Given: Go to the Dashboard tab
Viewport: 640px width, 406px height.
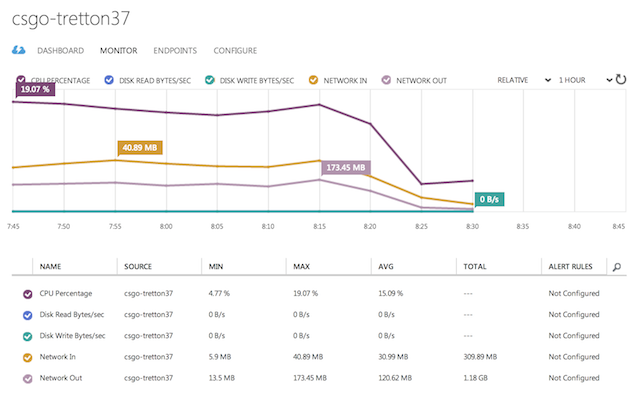Looking at the screenshot, I should pyautogui.click(x=60, y=51).
